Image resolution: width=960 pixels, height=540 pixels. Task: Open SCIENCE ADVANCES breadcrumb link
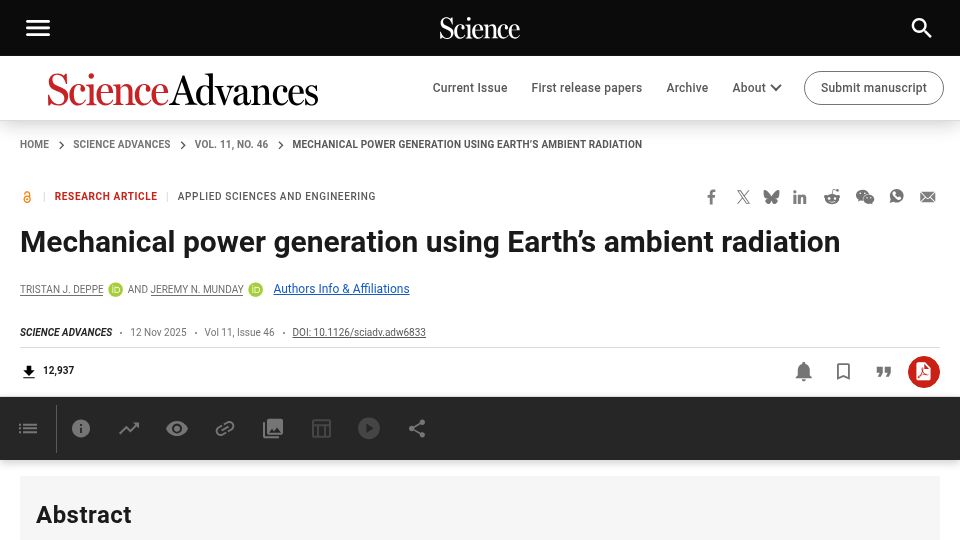(122, 144)
